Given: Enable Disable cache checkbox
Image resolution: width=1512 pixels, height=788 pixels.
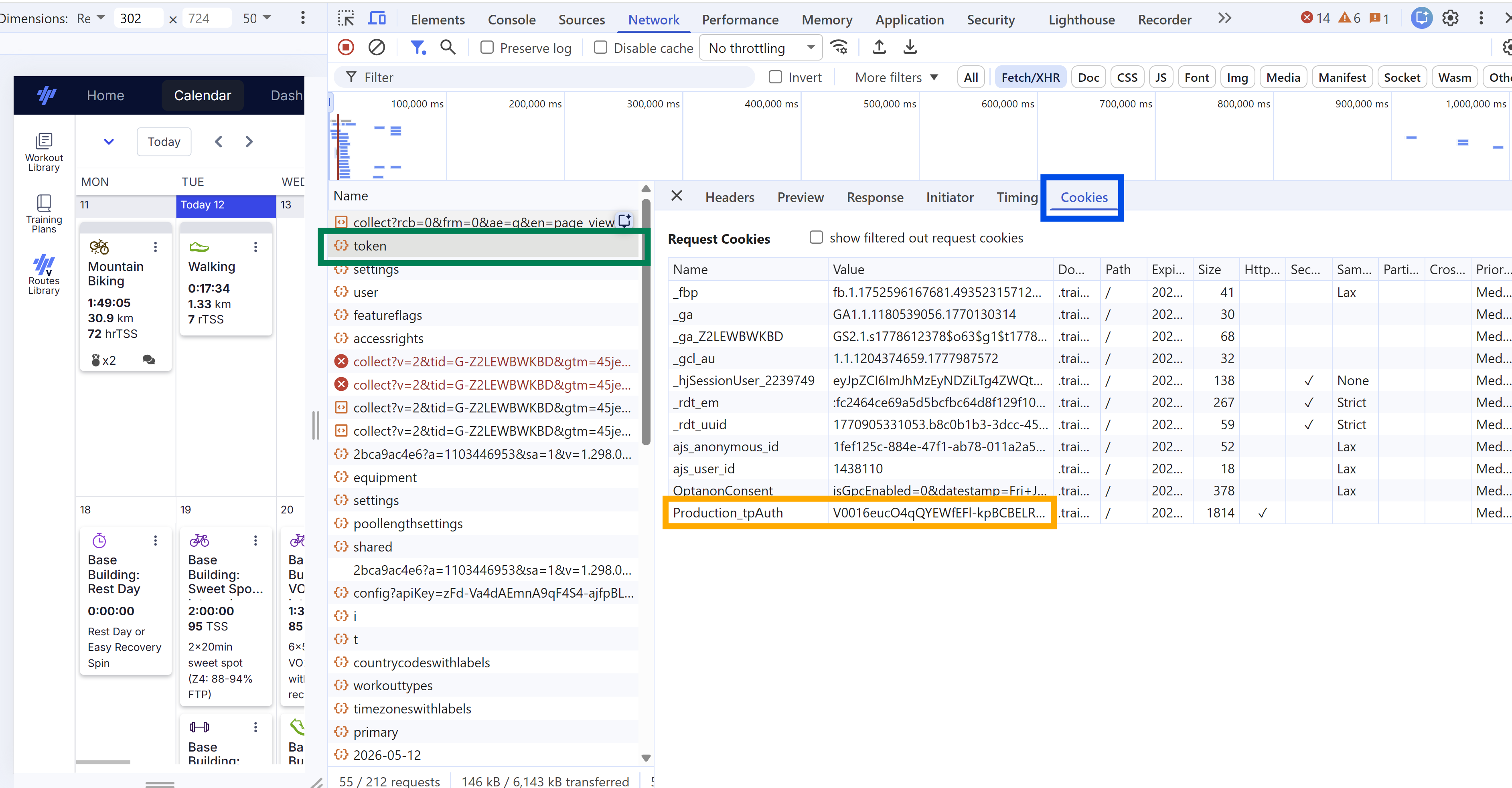Looking at the screenshot, I should tap(600, 48).
